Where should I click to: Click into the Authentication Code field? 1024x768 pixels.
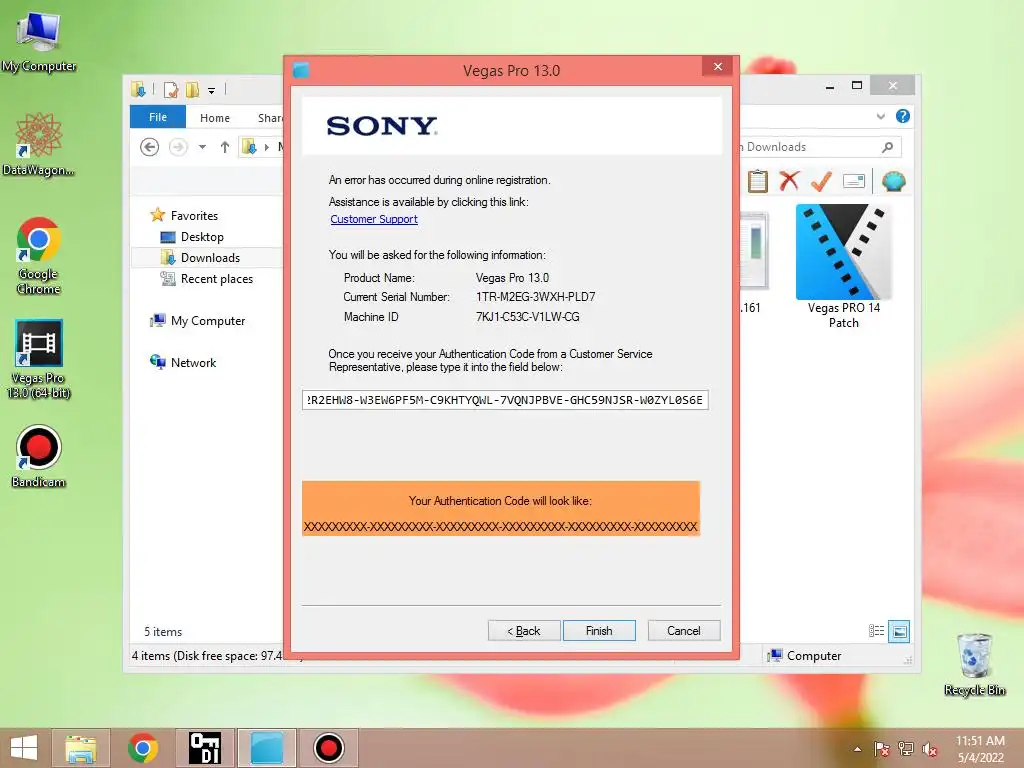pyautogui.click(x=505, y=400)
